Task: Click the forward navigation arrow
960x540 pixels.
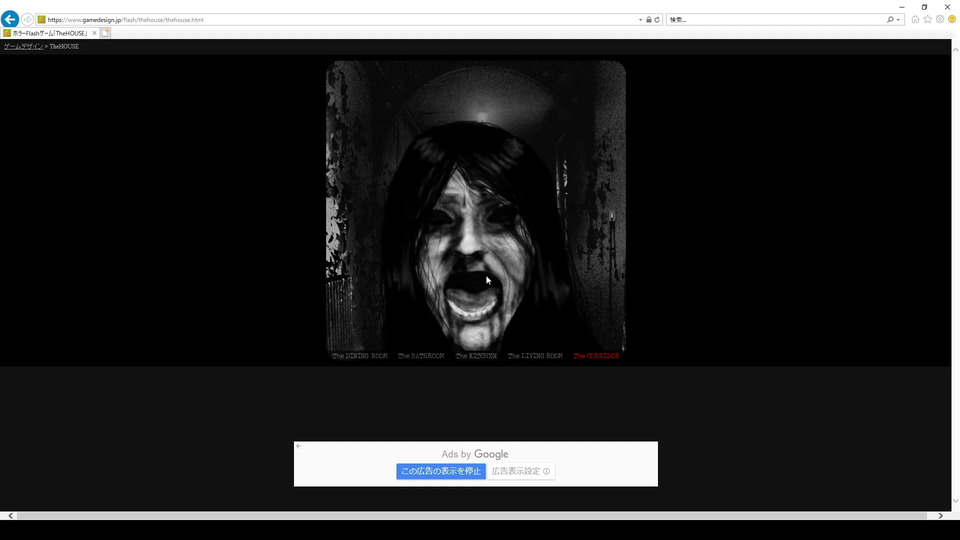Action: 27,20
